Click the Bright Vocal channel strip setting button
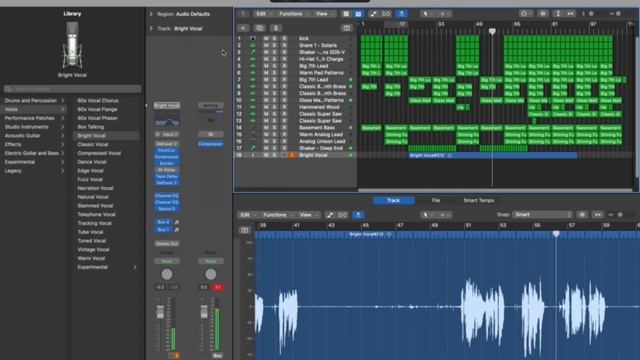This screenshot has width=640, height=360. coord(167,105)
